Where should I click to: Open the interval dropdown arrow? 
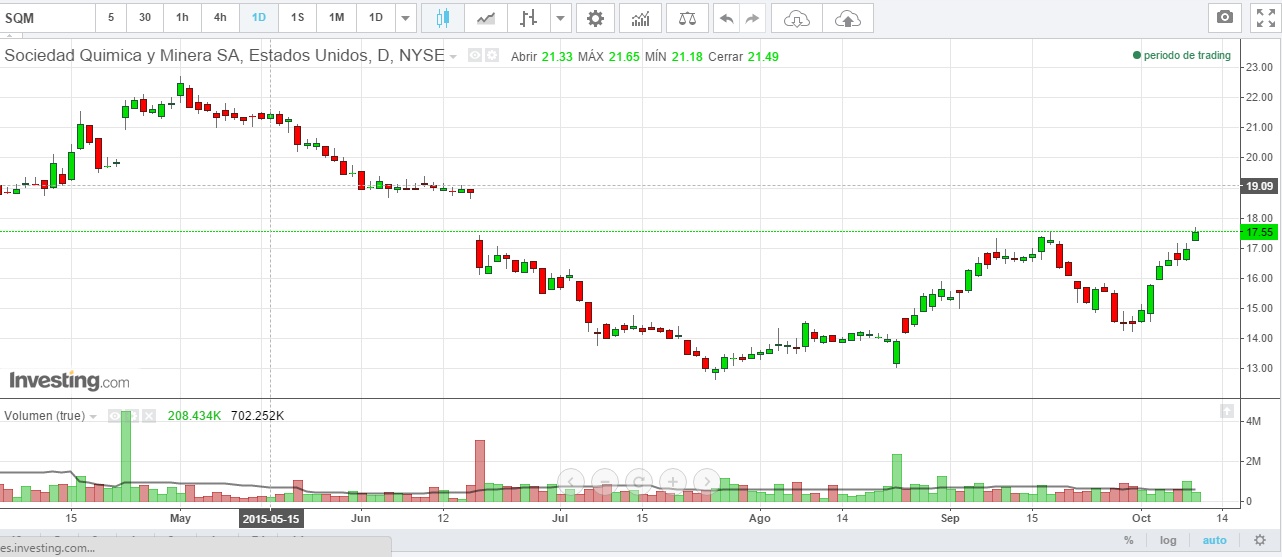(405, 18)
